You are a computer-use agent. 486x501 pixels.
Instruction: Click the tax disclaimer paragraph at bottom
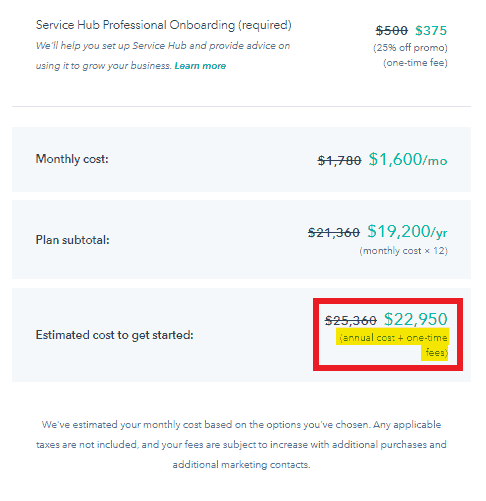coord(241,445)
